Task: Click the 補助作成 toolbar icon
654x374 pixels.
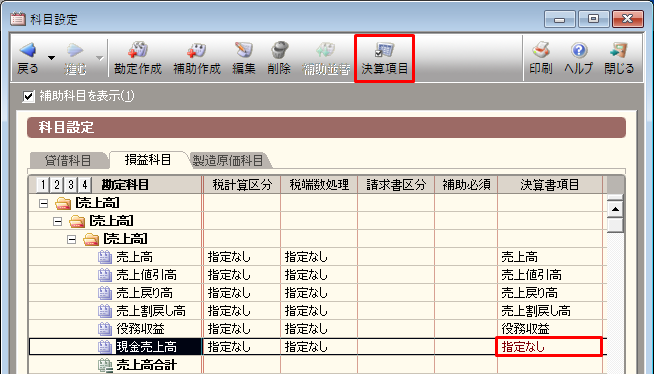Action: point(196,50)
